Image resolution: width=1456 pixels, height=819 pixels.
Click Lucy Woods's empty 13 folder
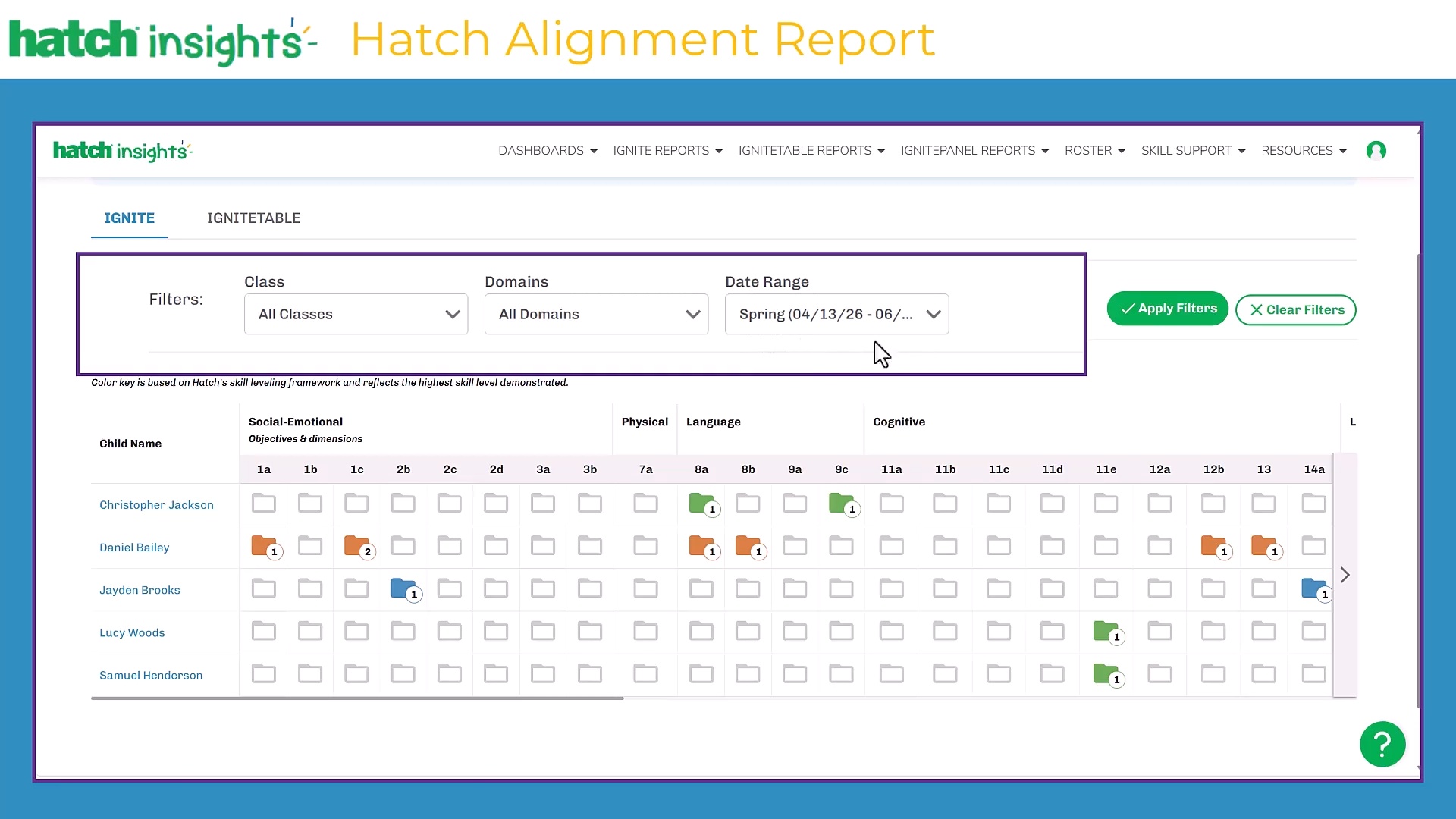pyautogui.click(x=1264, y=631)
